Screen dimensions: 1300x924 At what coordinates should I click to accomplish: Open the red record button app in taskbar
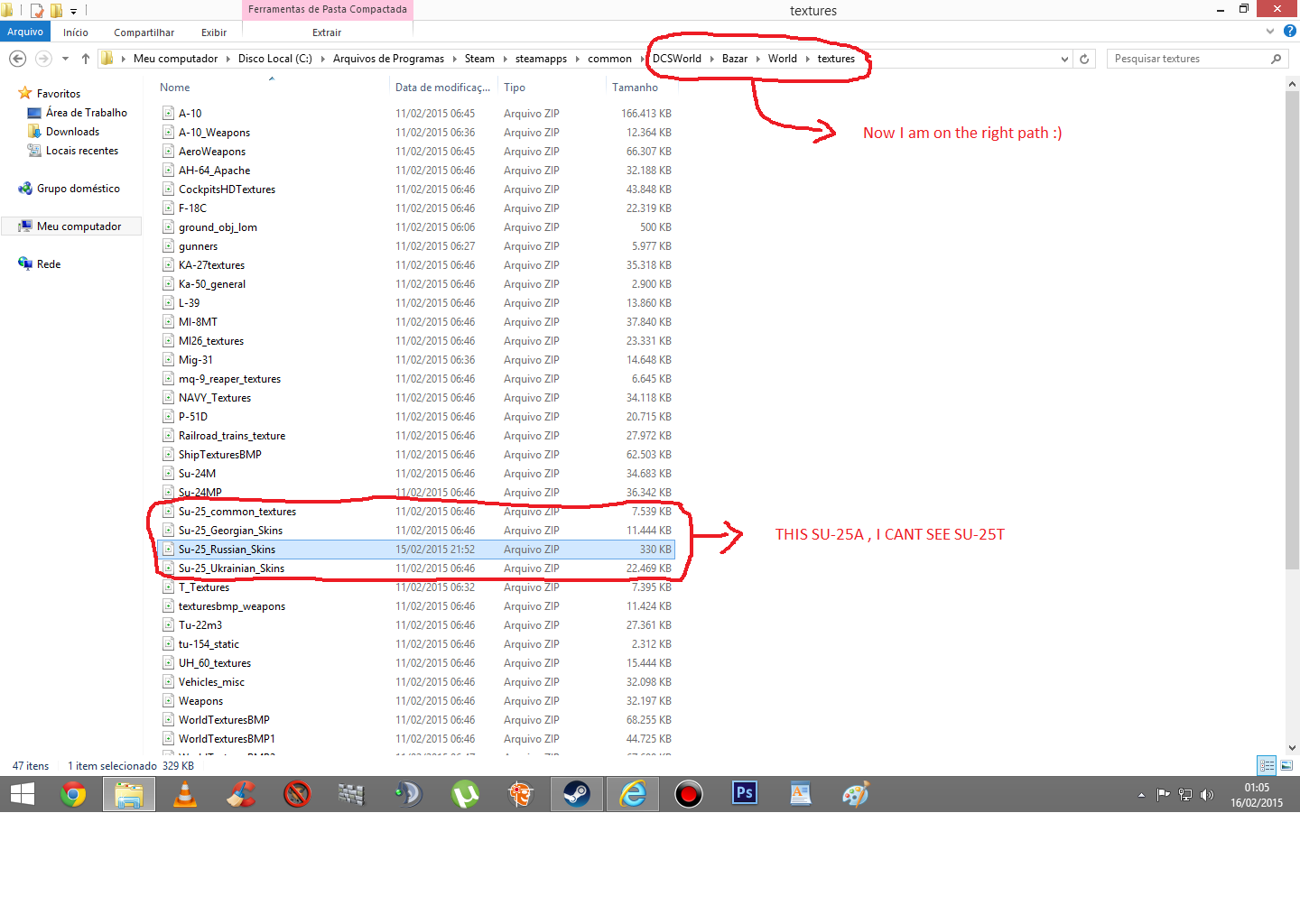tap(689, 794)
